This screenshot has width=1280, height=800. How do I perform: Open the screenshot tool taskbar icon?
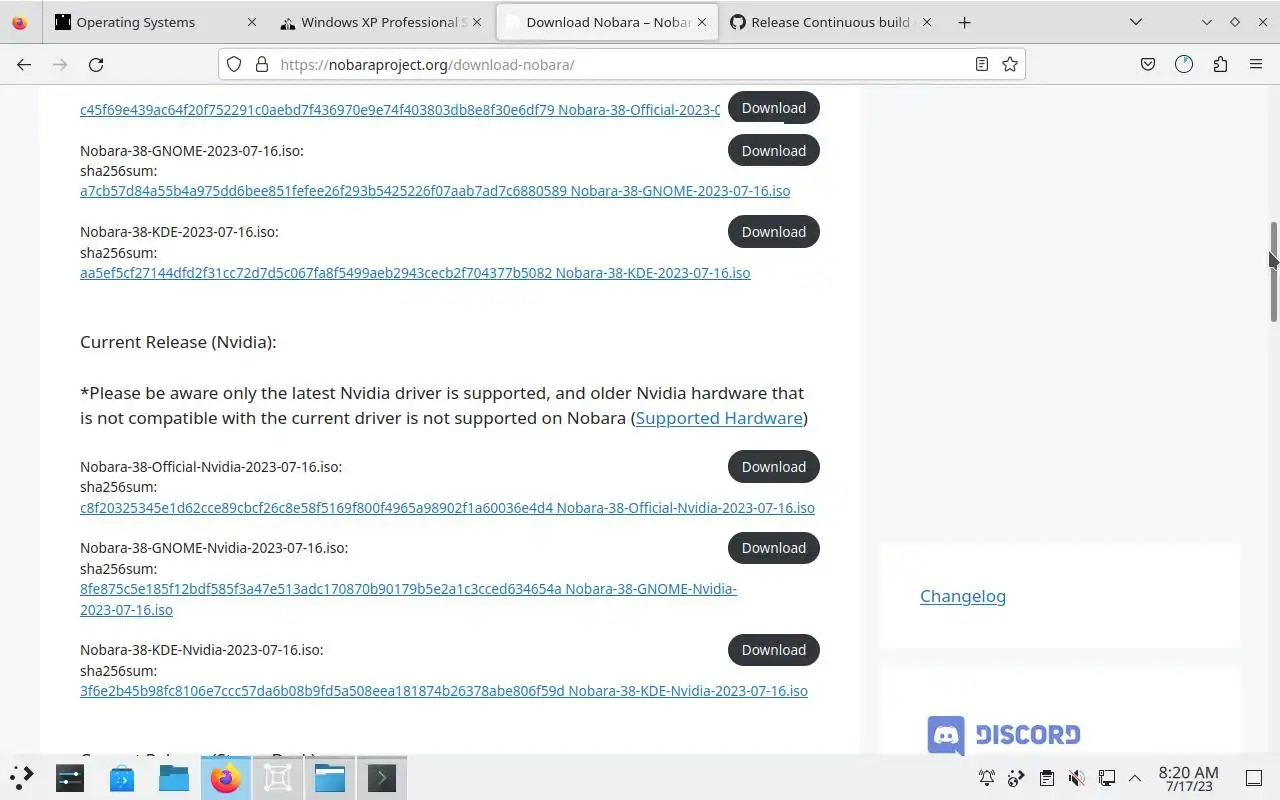(278, 777)
